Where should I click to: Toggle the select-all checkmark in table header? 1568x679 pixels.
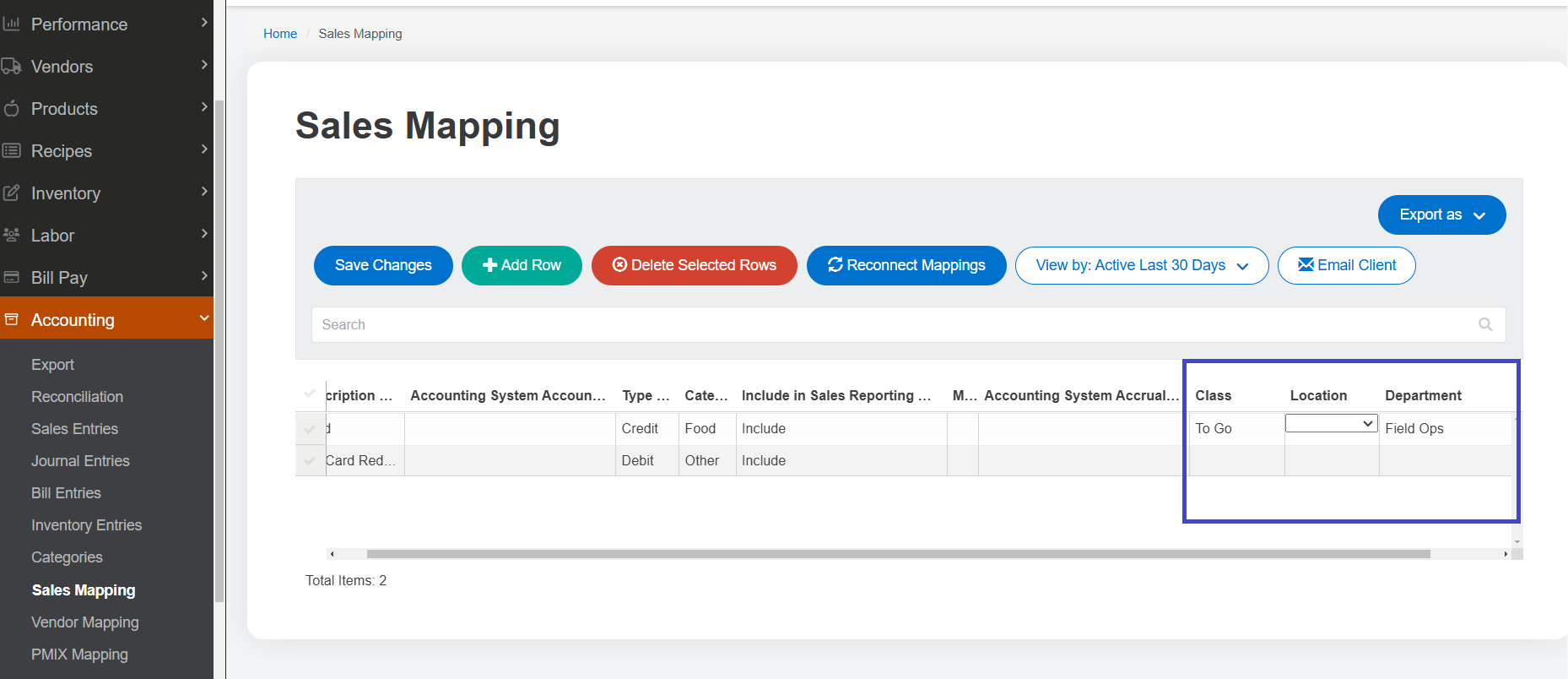point(310,394)
